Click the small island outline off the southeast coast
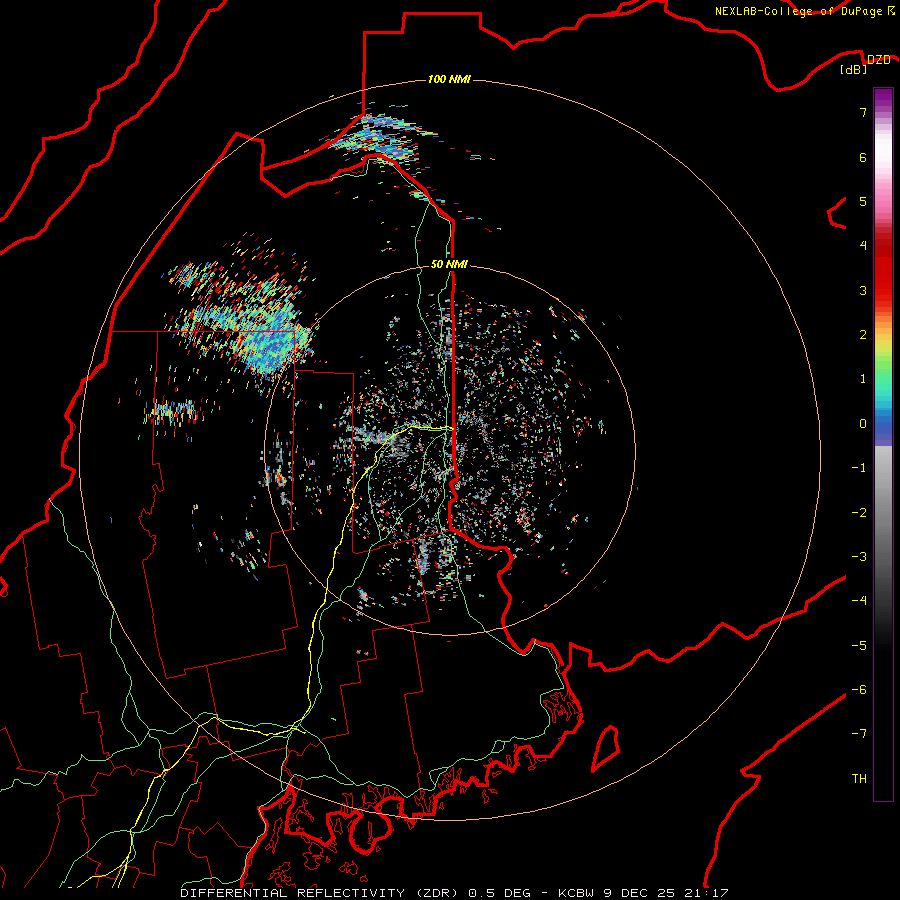Viewport: 900px width, 900px height. (x=606, y=748)
